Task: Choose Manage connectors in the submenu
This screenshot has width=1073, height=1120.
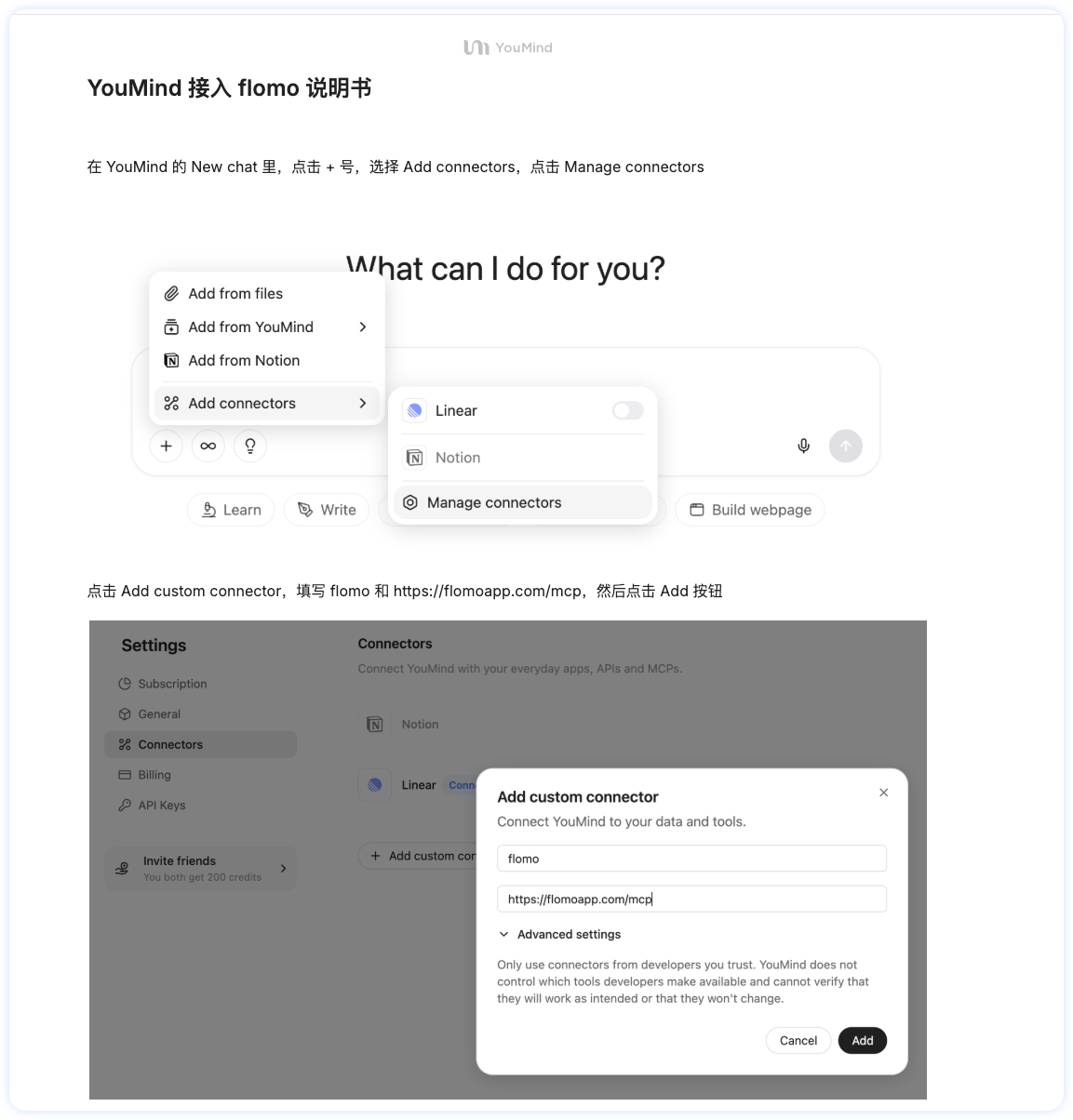Action: [x=523, y=502]
